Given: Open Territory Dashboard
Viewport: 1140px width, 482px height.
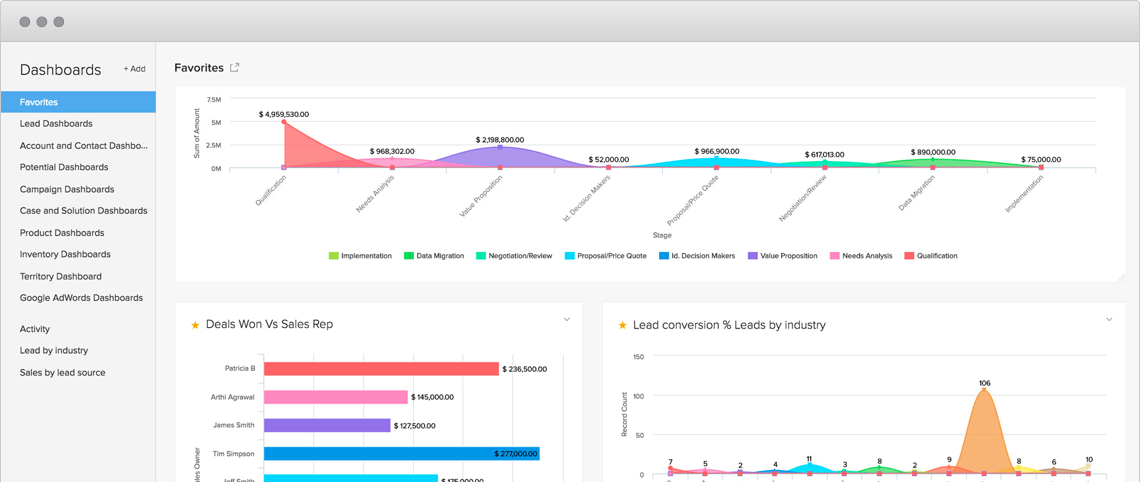Looking at the screenshot, I should (x=60, y=276).
